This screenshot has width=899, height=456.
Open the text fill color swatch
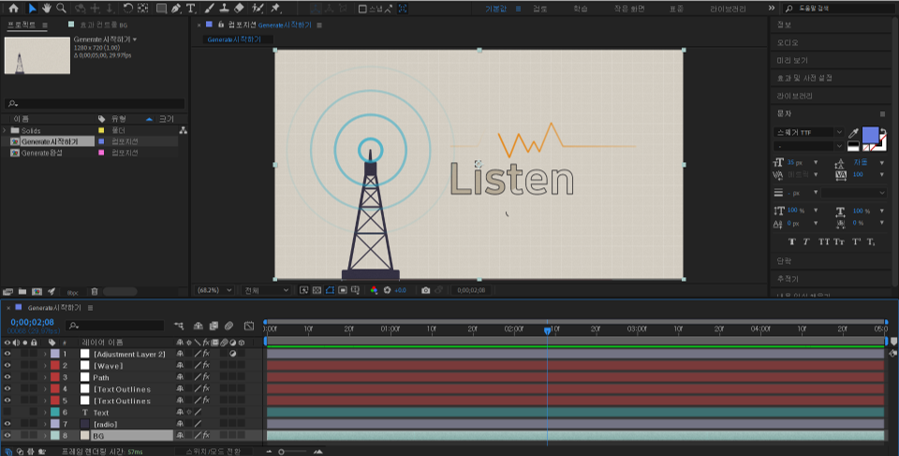coord(870,135)
